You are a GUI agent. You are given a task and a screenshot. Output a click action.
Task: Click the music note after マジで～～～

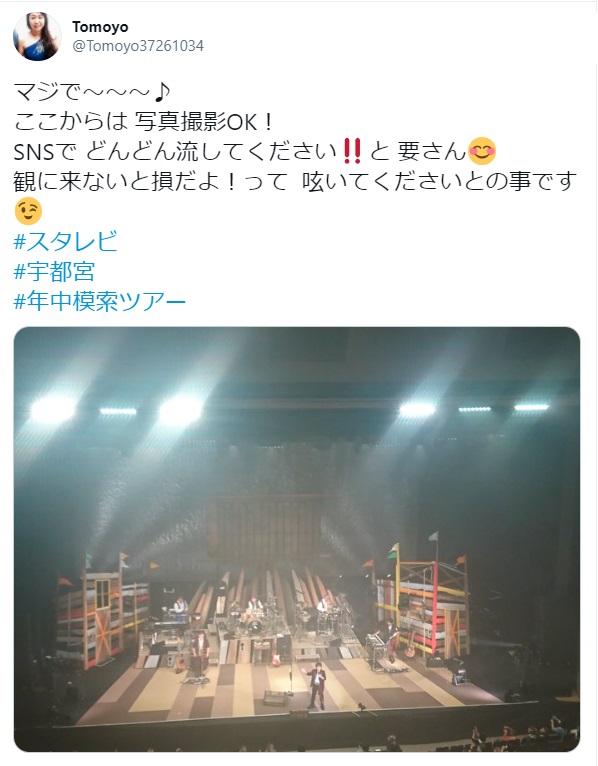click(x=162, y=91)
